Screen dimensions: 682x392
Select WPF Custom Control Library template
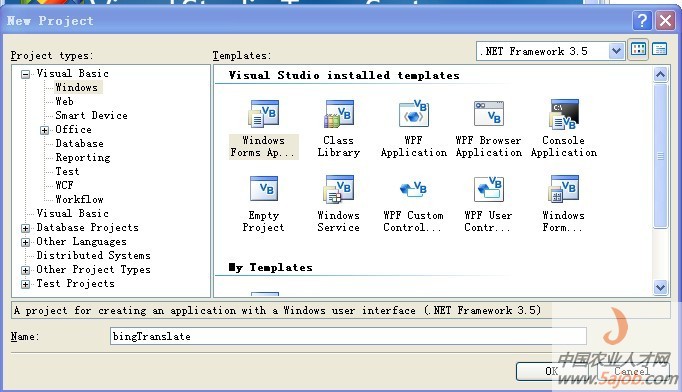coord(413,204)
